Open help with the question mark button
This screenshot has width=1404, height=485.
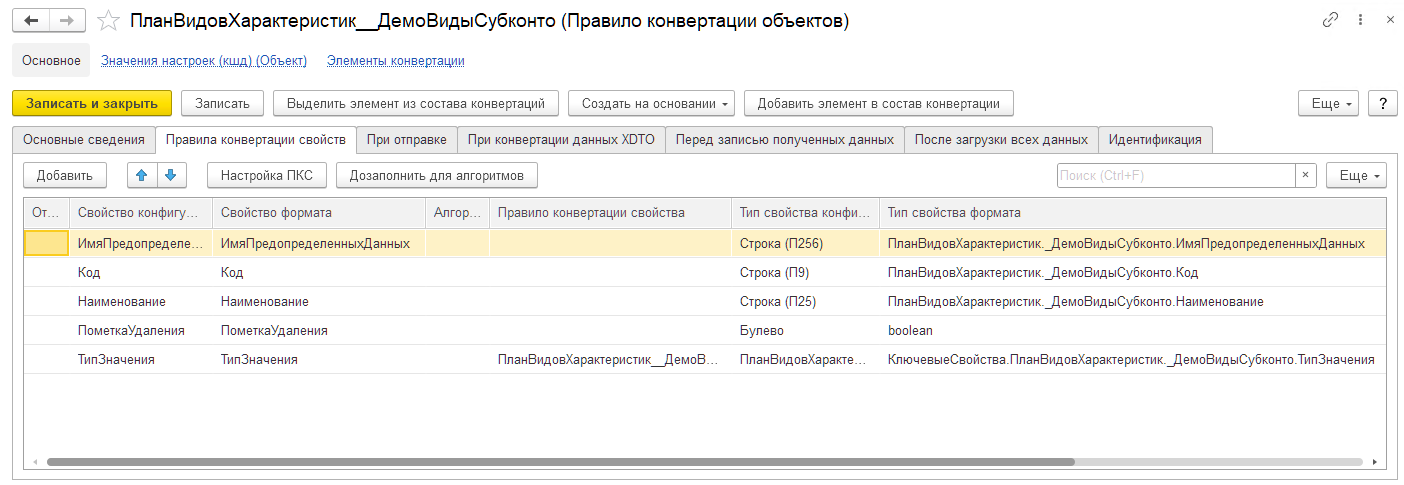[1382, 103]
